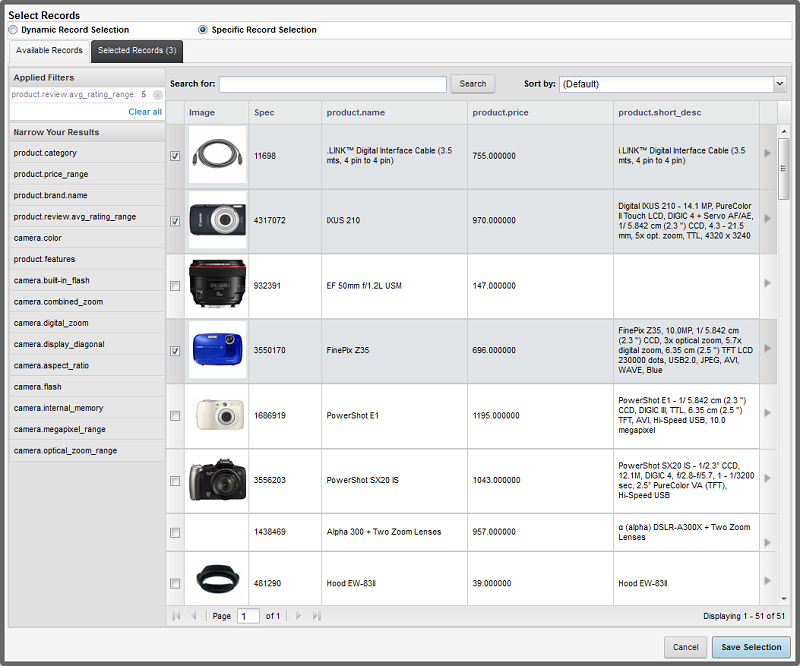800x666 pixels.
Task: Remove the avg_rating_range applied filter
Action: coord(158,95)
